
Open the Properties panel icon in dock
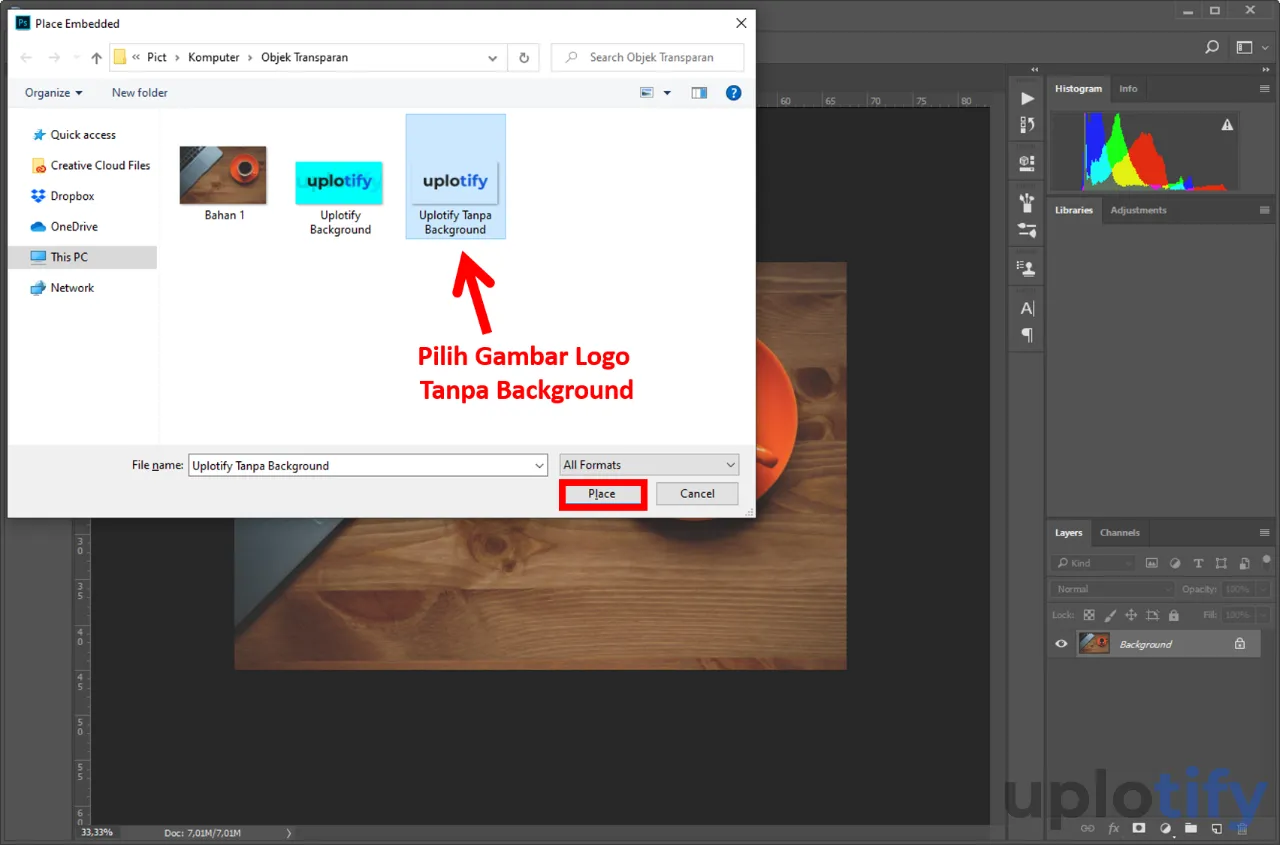click(1027, 162)
